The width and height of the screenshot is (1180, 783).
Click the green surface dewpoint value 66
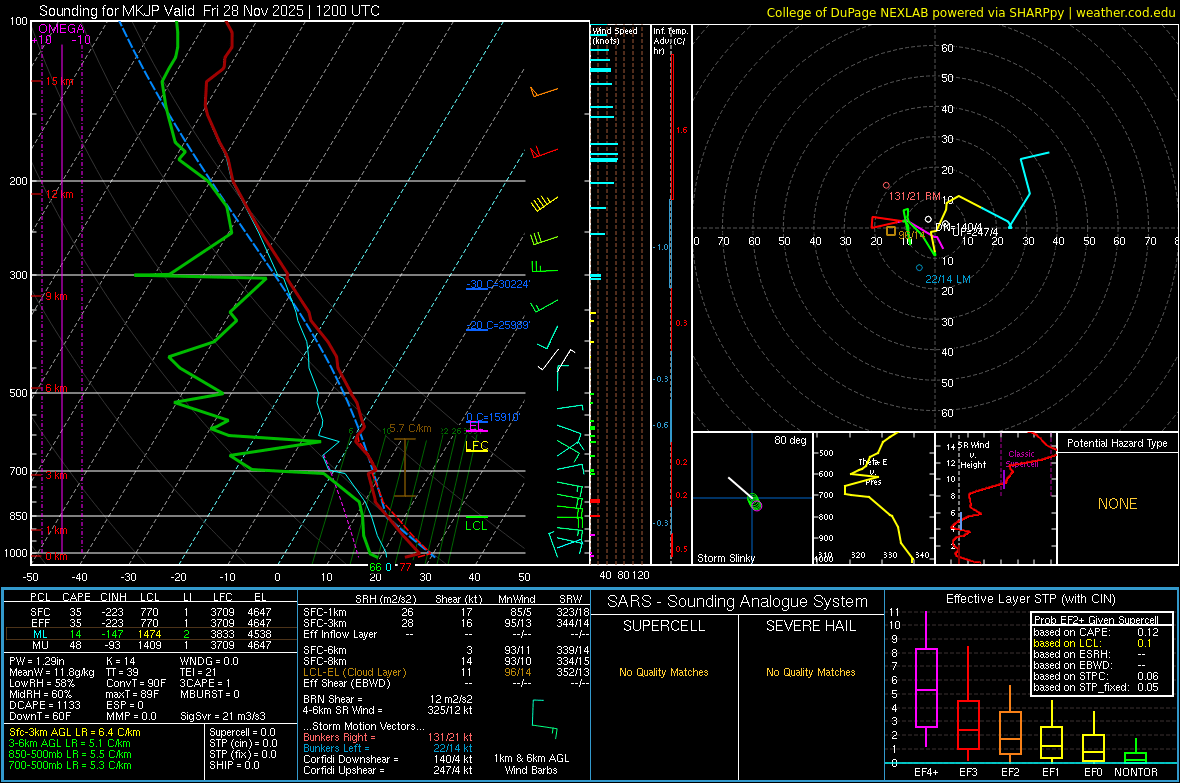(x=375, y=567)
